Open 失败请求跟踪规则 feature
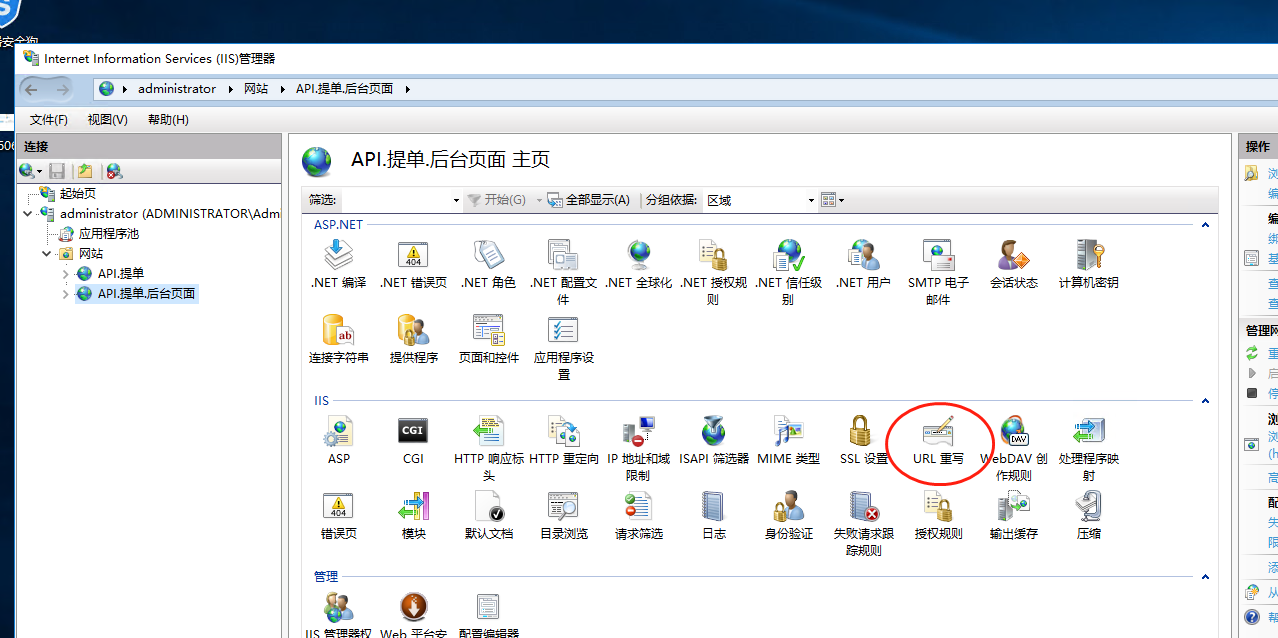This screenshot has height=638, width=1278. coord(863,523)
